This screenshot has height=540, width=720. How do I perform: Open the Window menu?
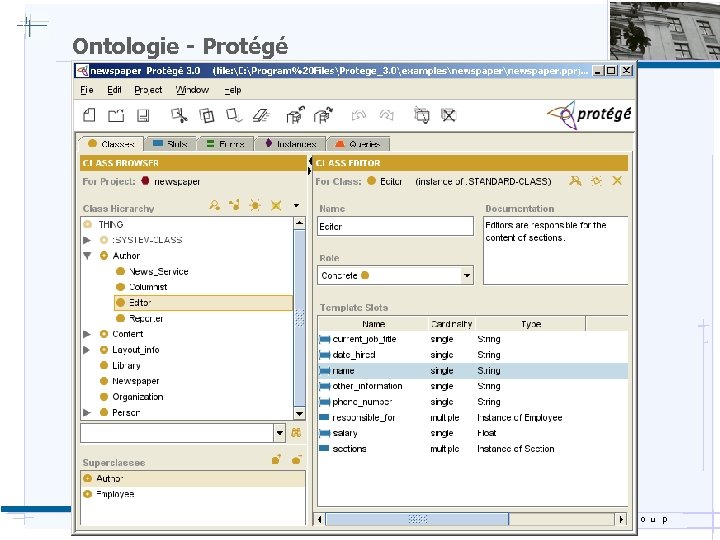click(x=192, y=90)
